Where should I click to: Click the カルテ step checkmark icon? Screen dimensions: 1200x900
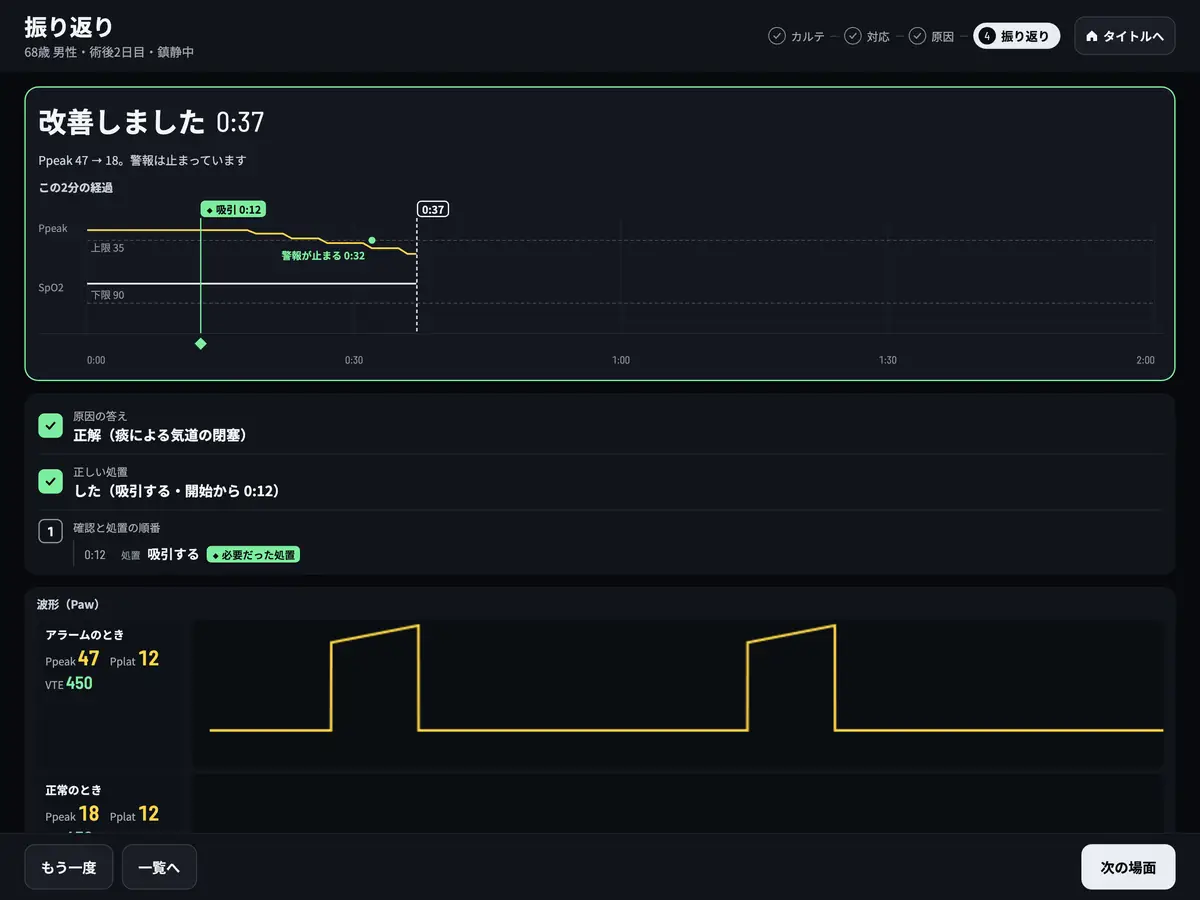coord(776,36)
